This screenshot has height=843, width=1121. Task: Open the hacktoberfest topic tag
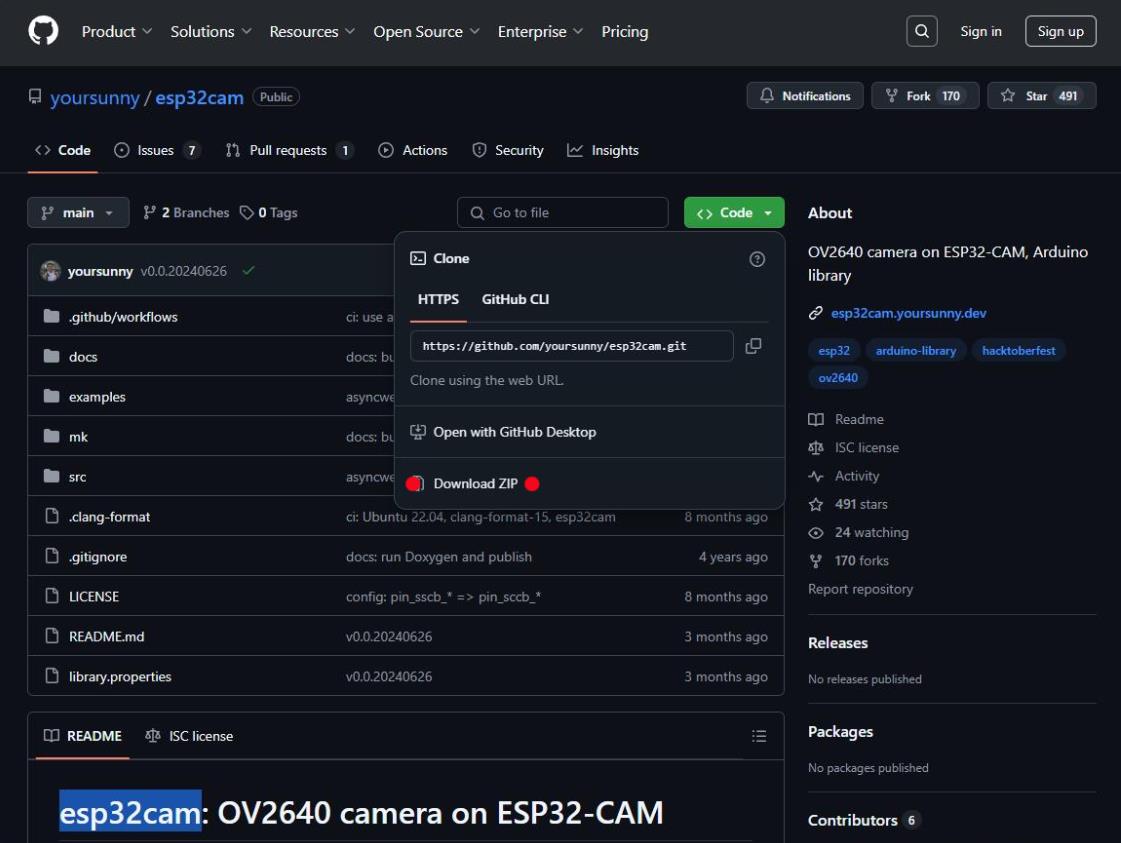click(1018, 350)
